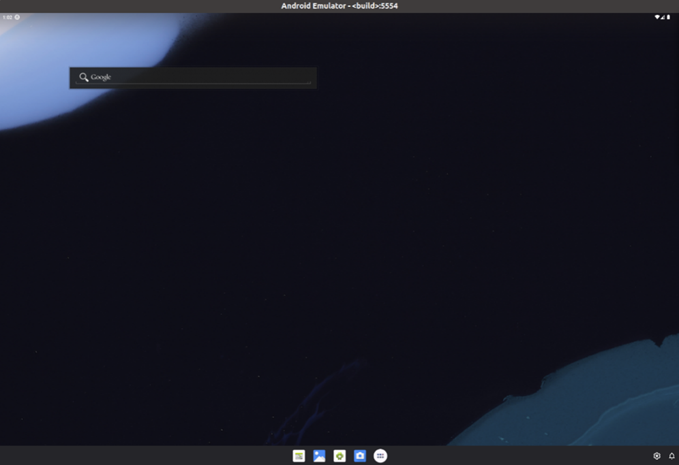The width and height of the screenshot is (679, 465).
Task: Click empty wallpaper in the screen center
Action: [x=339, y=240]
